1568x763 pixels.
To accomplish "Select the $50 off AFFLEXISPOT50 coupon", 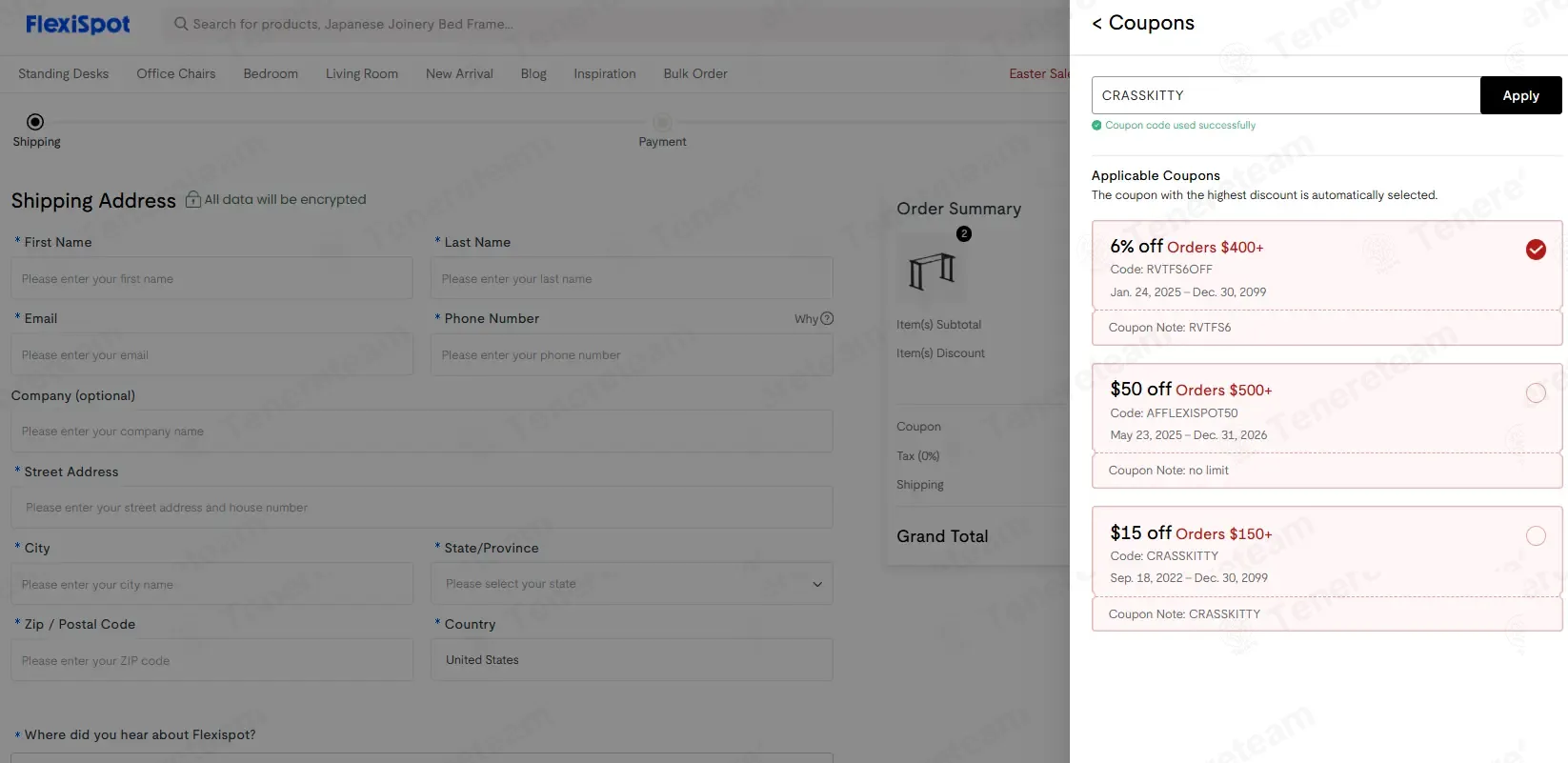I will [x=1536, y=392].
